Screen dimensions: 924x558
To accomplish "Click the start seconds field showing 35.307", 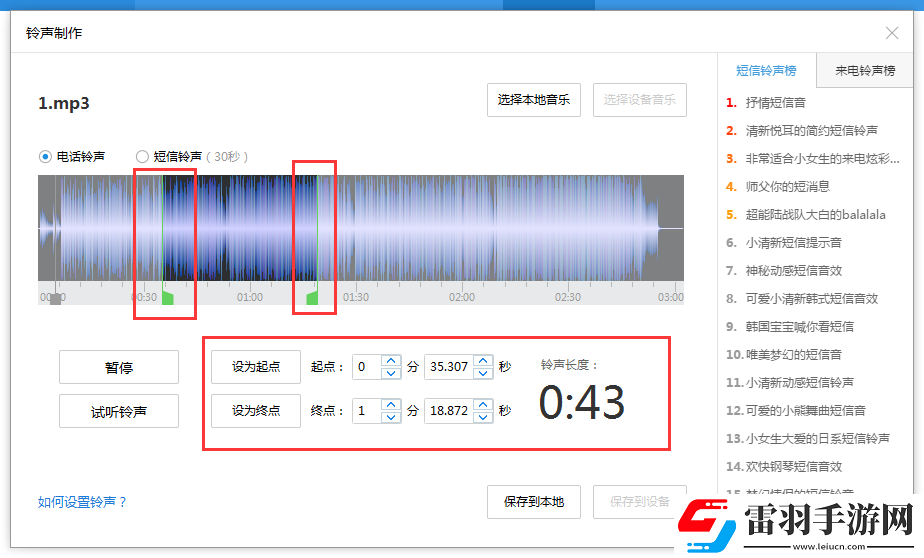I will coord(449,367).
